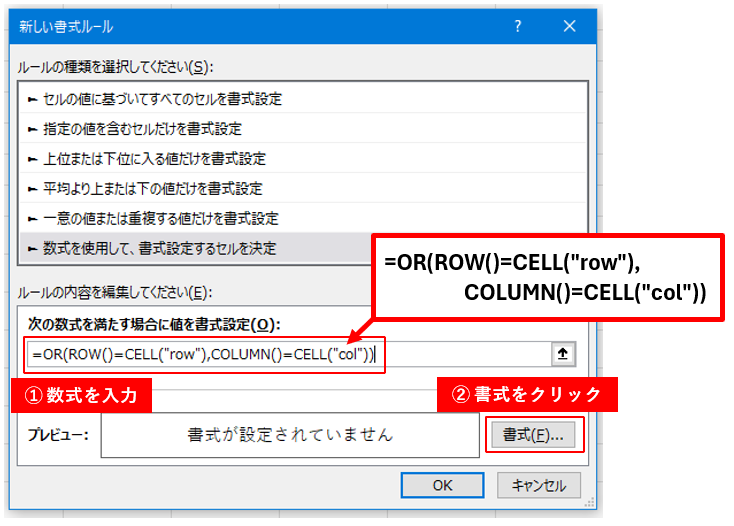
Task: Click the ルールの内容を編集してください(E) label
Action: (116, 292)
